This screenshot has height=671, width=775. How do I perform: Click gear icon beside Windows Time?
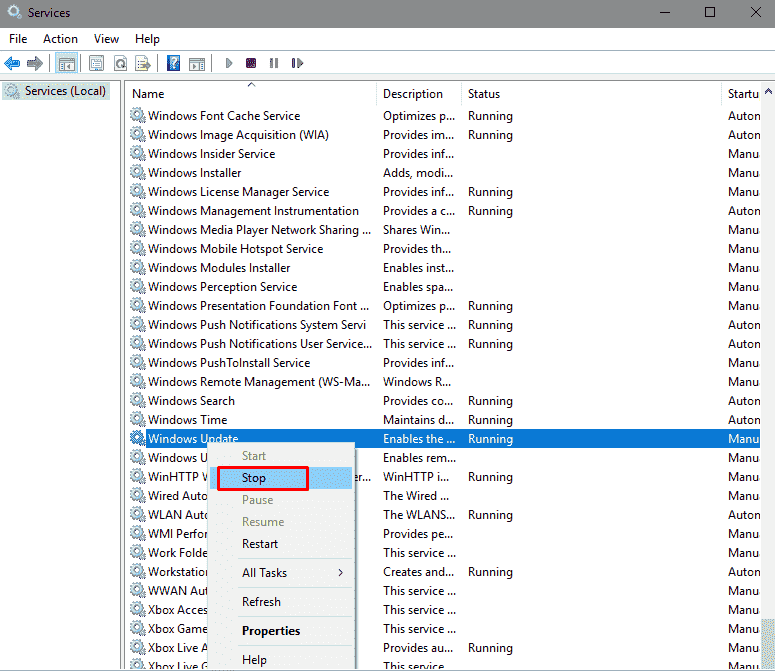[x=137, y=419]
